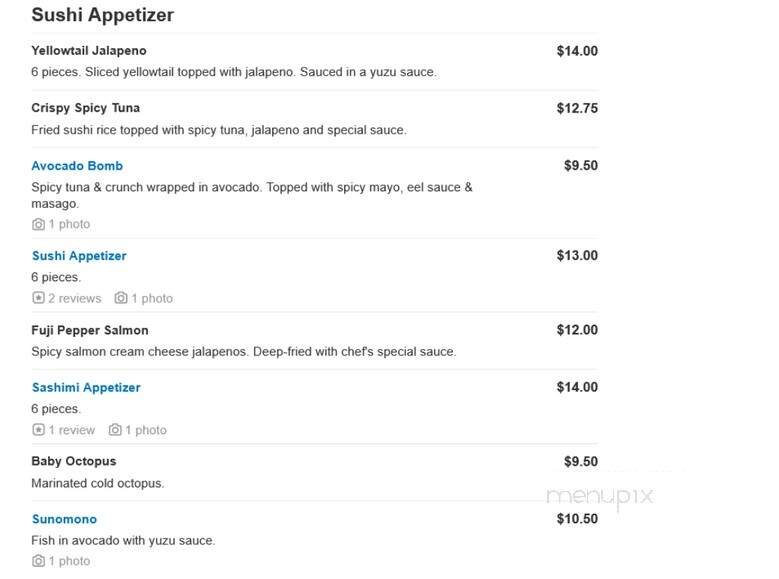Click the camera icon under Sunomono
779x579 pixels.
[38, 561]
